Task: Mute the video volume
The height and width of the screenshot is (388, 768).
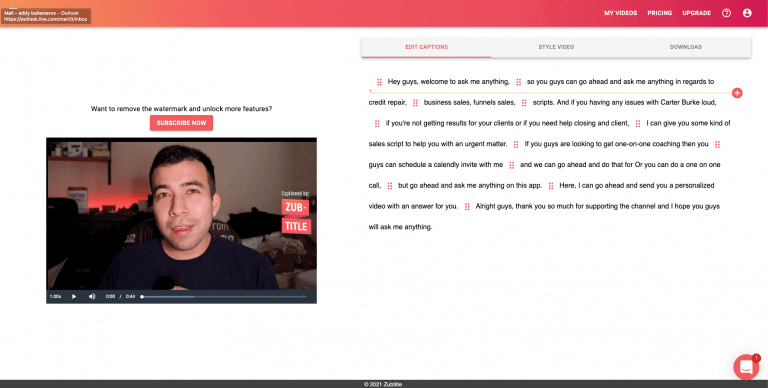Action: click(92, 296)
